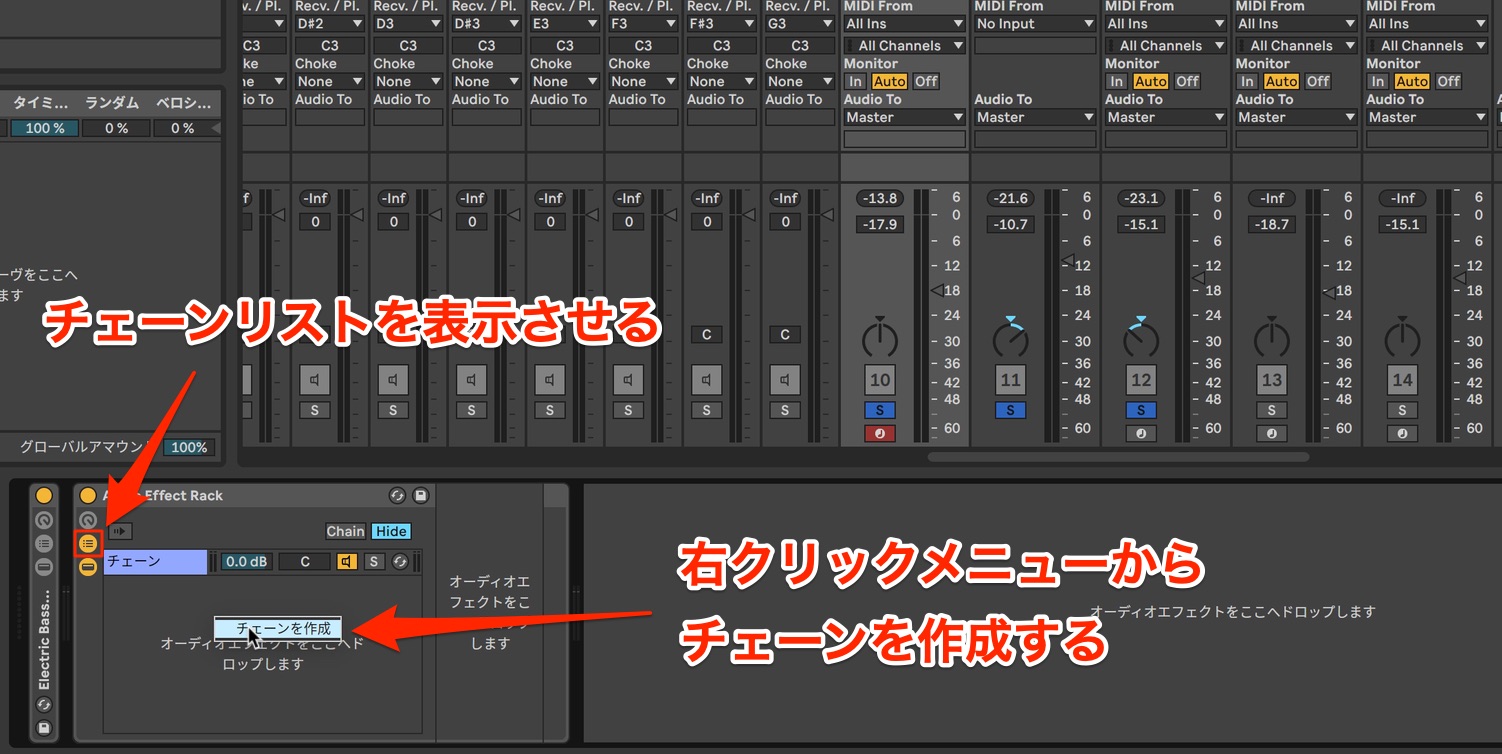Solo the D3 drum chain
The image size is (1502, 754).
point(393,410)
